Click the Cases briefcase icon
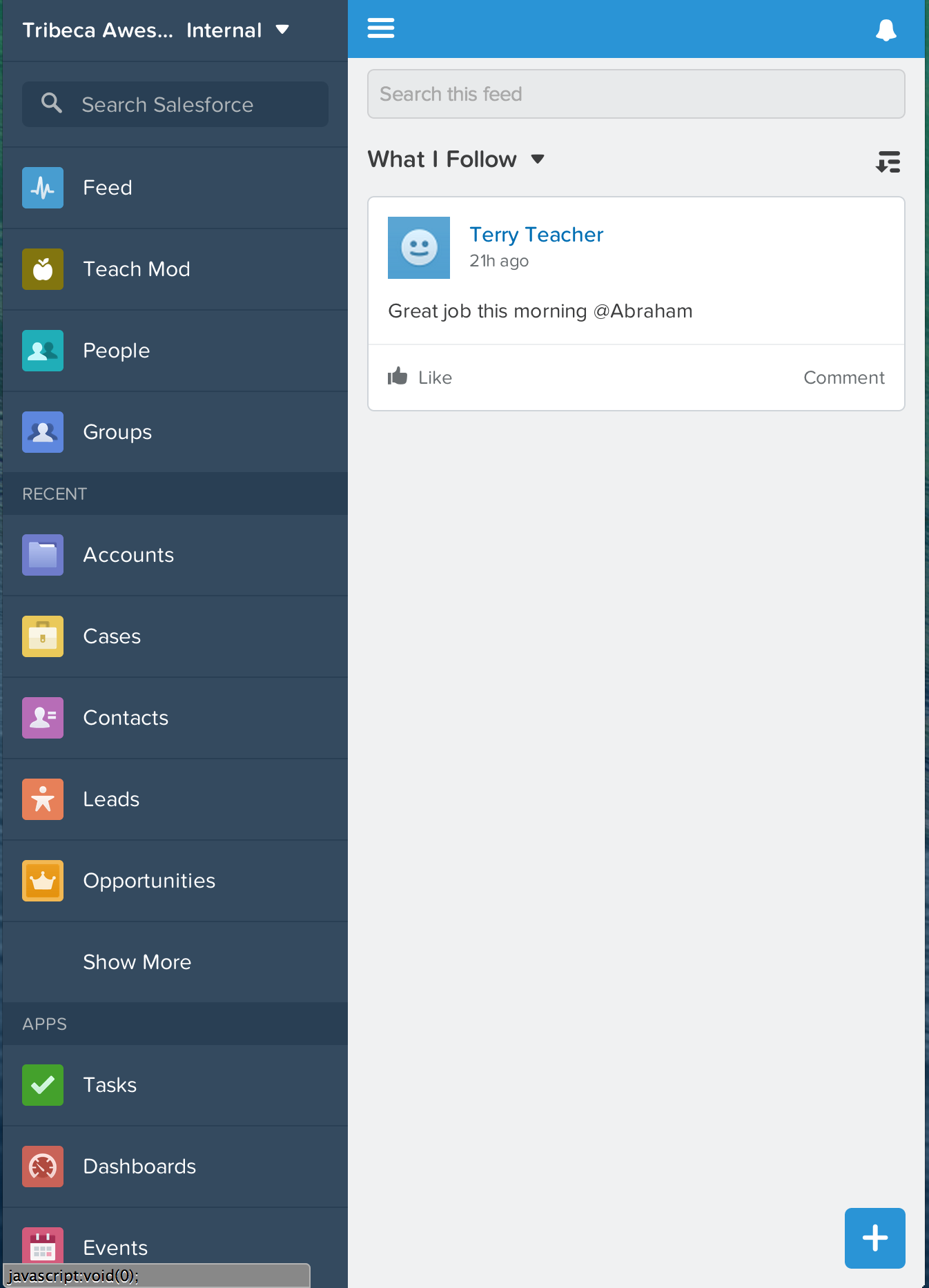 [43, 636]
